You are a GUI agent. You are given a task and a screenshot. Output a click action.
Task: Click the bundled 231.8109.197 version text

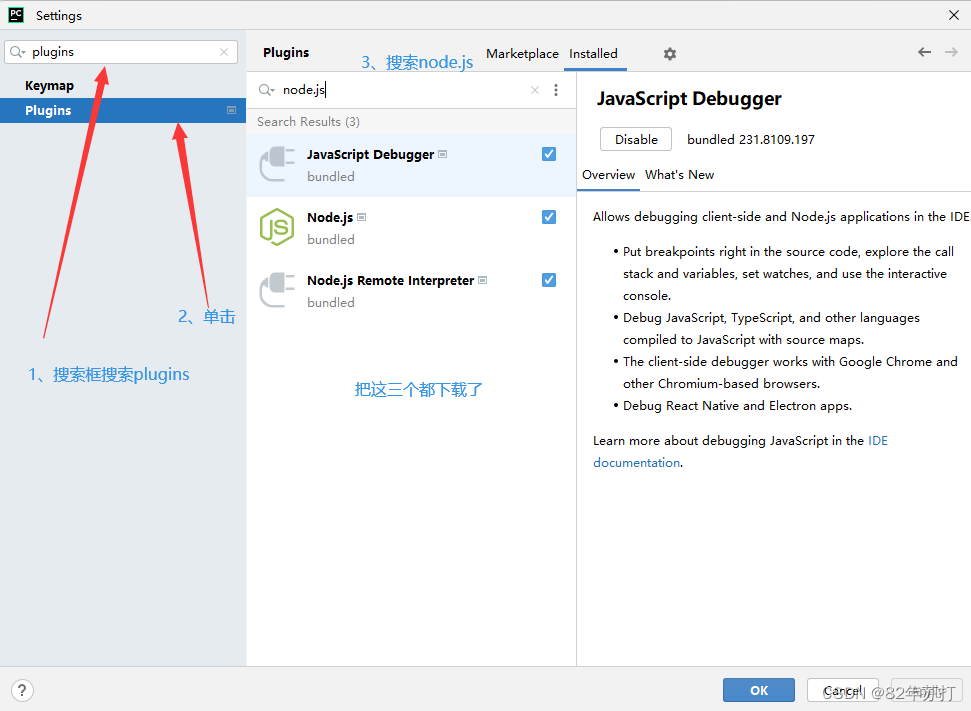click(x=751, y=140)
